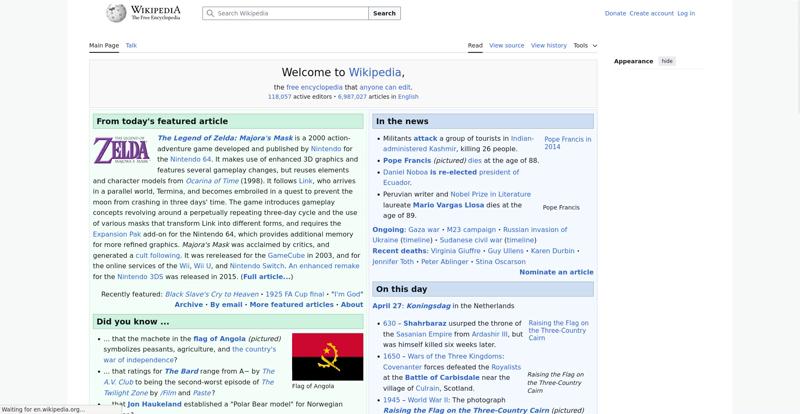
Task: Open the Zelda Majora's Mask logo image
Action: coord(121,150)
